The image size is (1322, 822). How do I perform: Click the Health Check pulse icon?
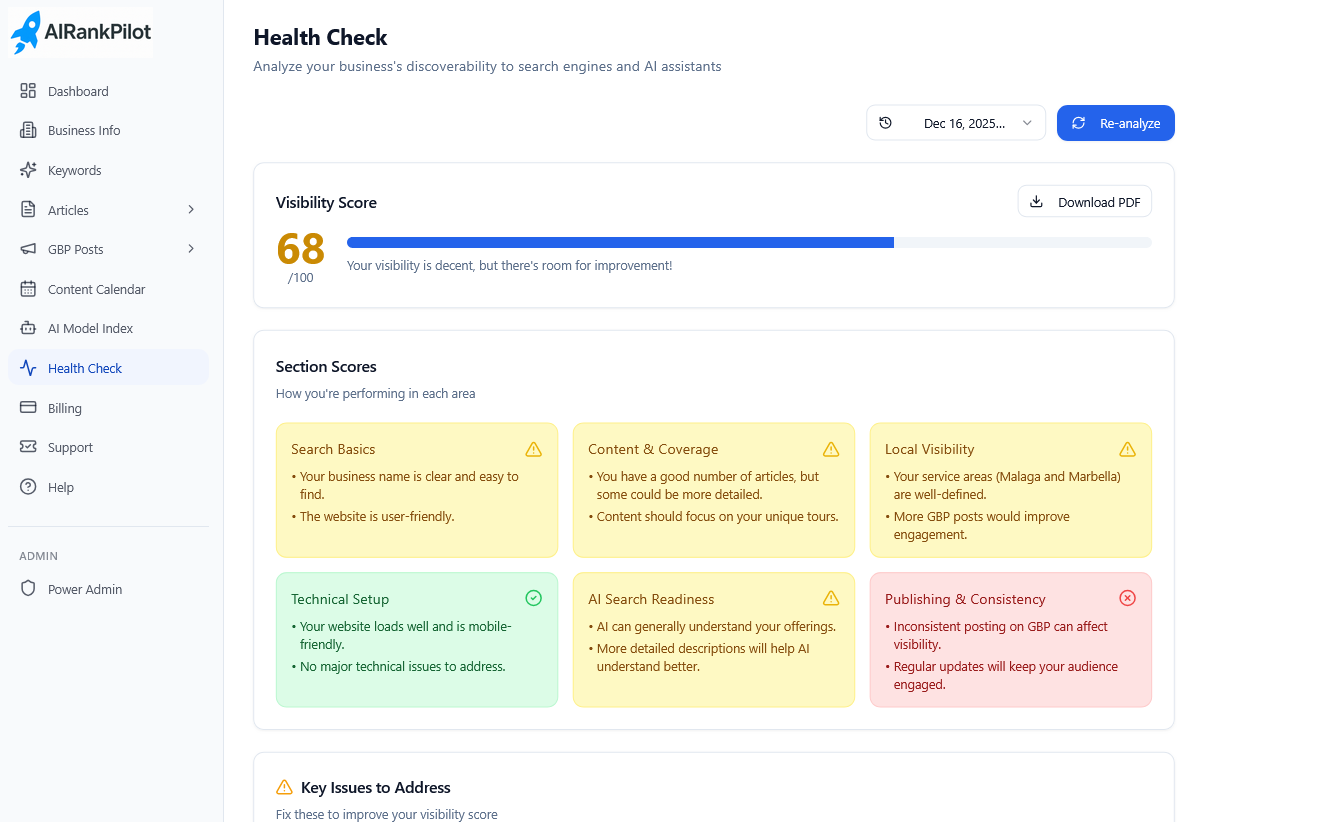(x=28, y=368)
